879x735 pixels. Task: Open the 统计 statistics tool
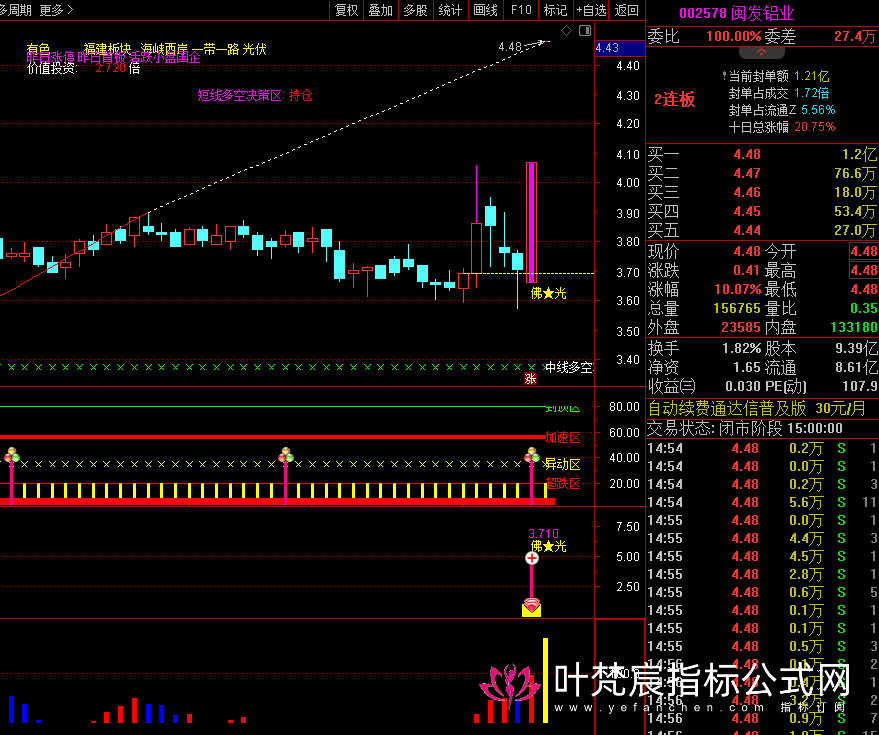pos(450,10)
